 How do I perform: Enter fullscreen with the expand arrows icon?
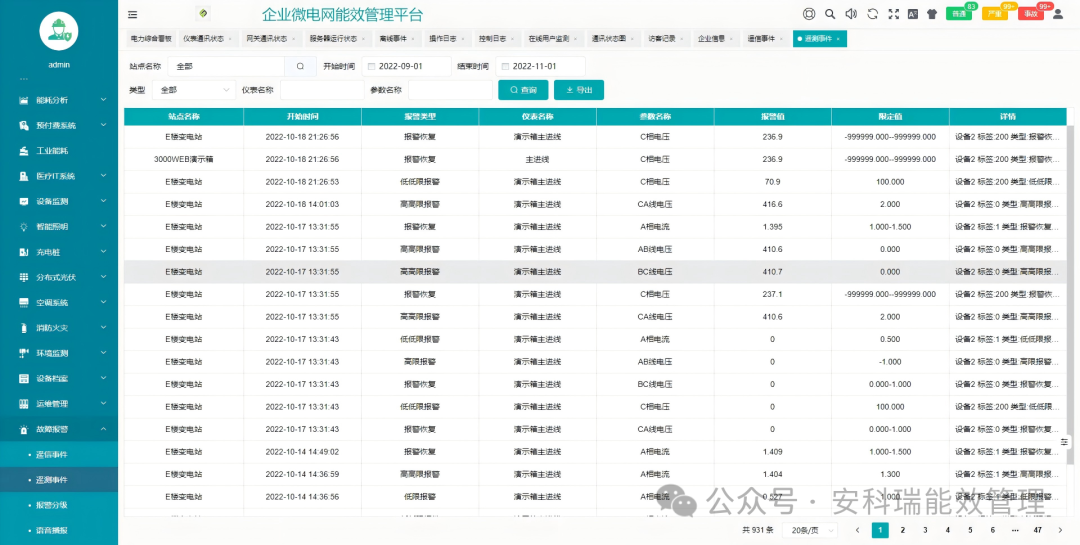pos(893,14)
